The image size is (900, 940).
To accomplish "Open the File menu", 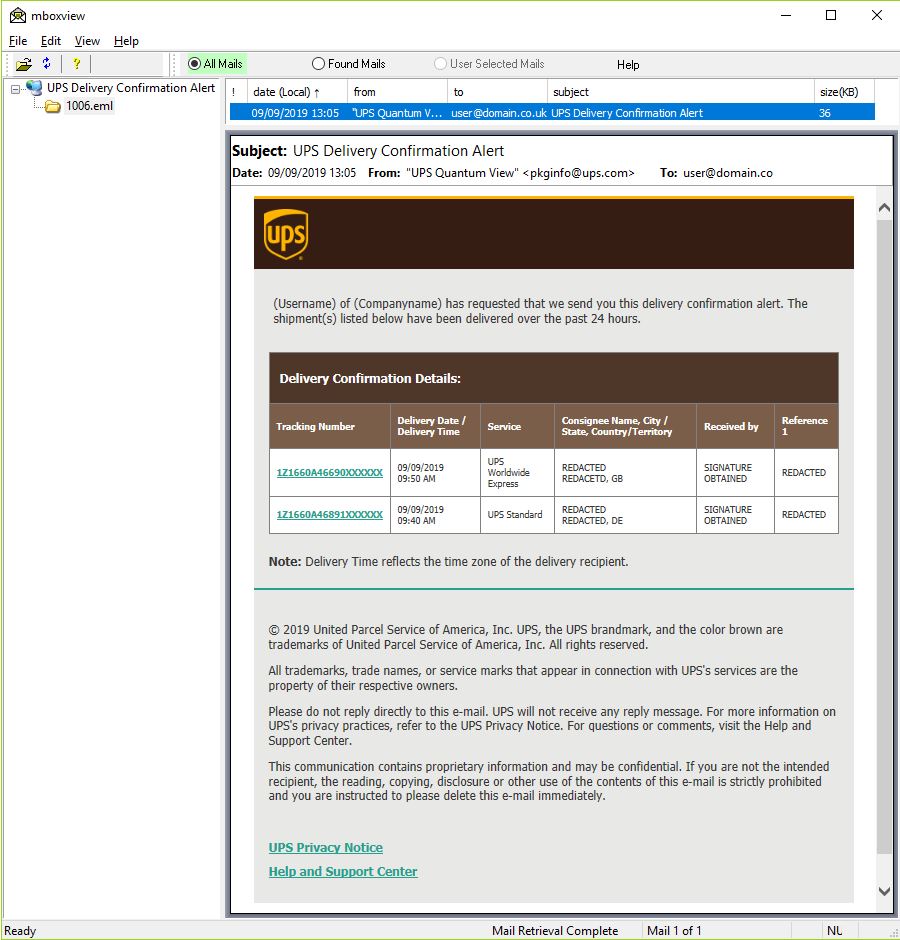I will tap(18, 41).
